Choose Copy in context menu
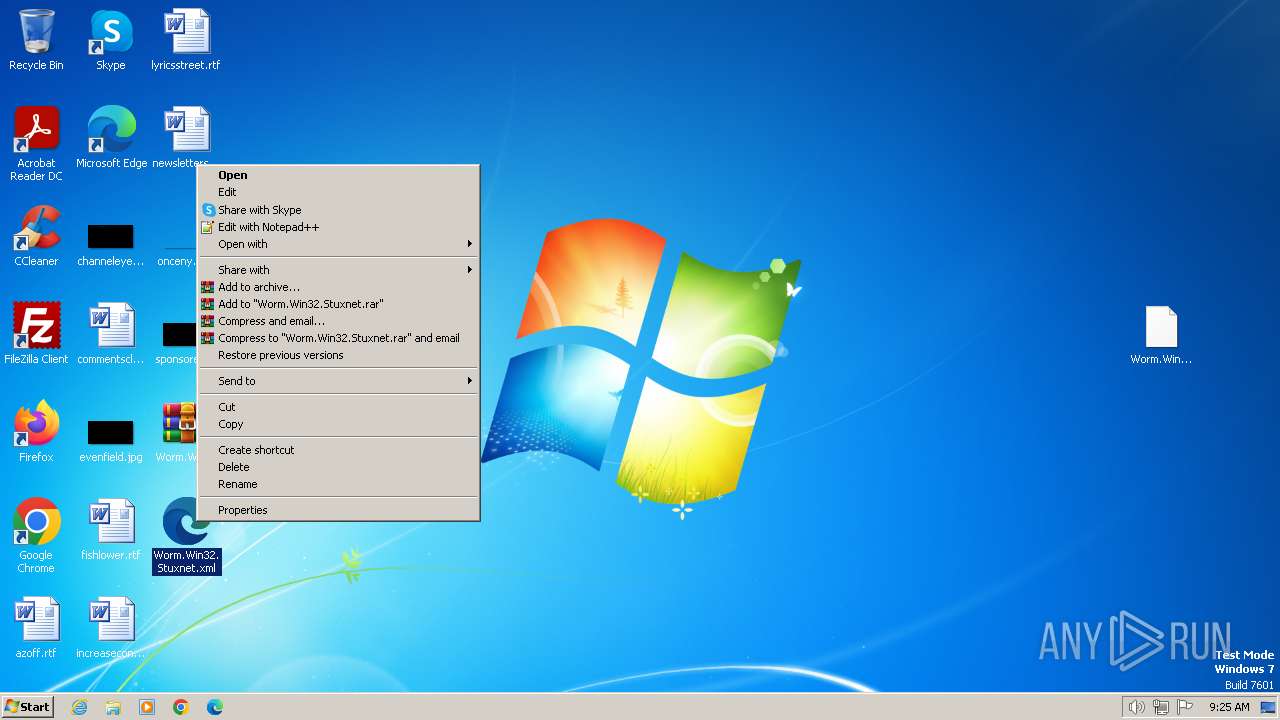Screen dimensions: 1280x720 click(339, 424)
